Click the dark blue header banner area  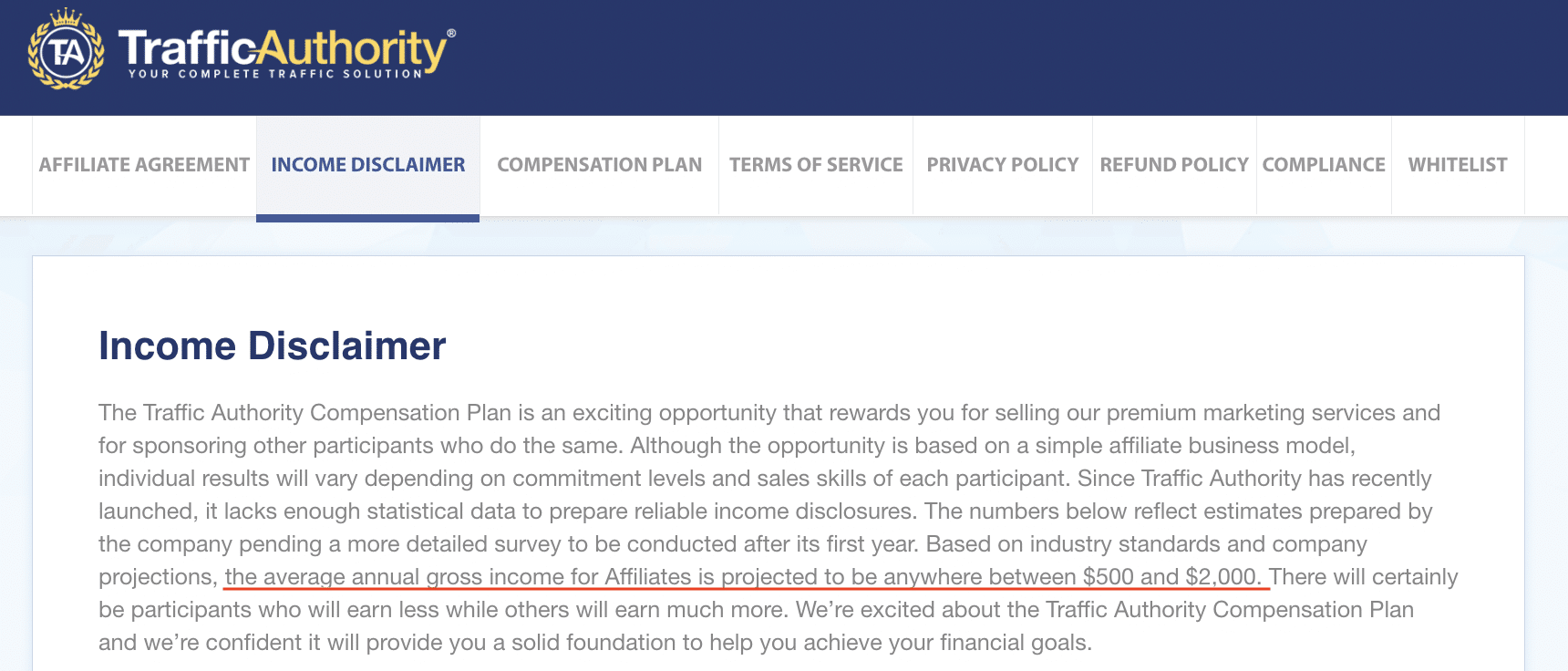tap(1003, 57)
